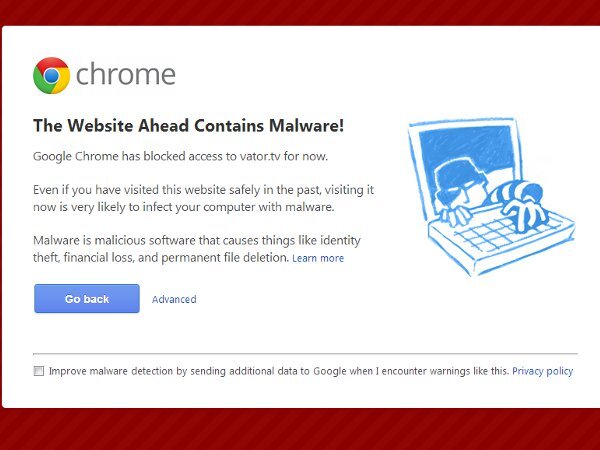The height and width of the screenshot is (450, 600).
Task: Click the red striped area below the card
Action: click(x=300, y=429)
